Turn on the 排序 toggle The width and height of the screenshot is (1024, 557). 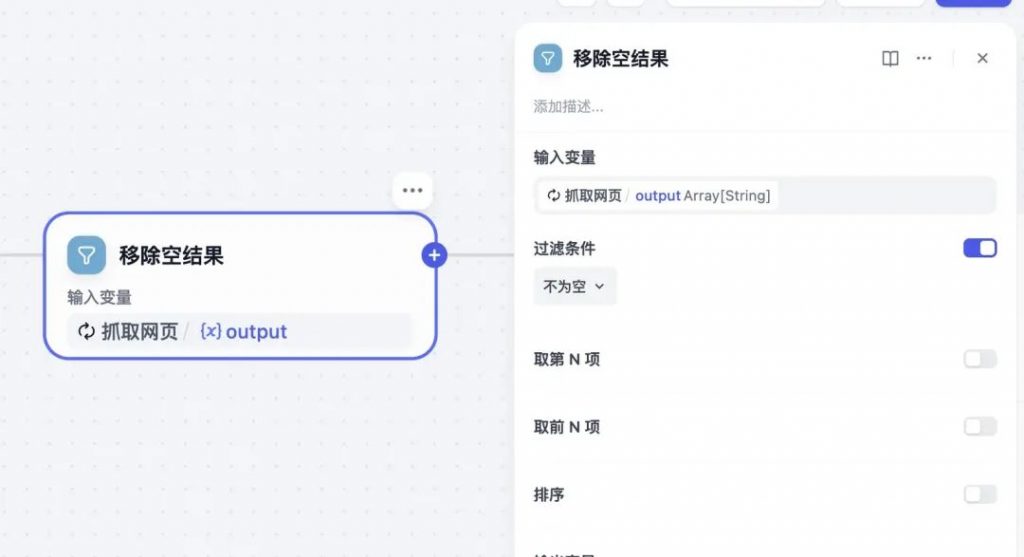[980, 494]
